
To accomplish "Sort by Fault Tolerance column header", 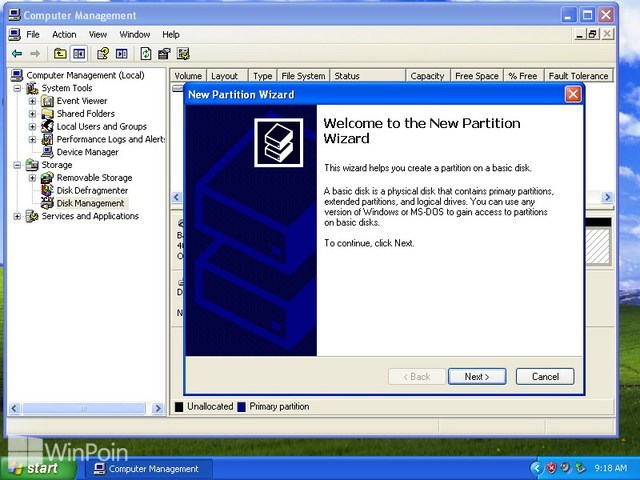I will pos(578,76).
